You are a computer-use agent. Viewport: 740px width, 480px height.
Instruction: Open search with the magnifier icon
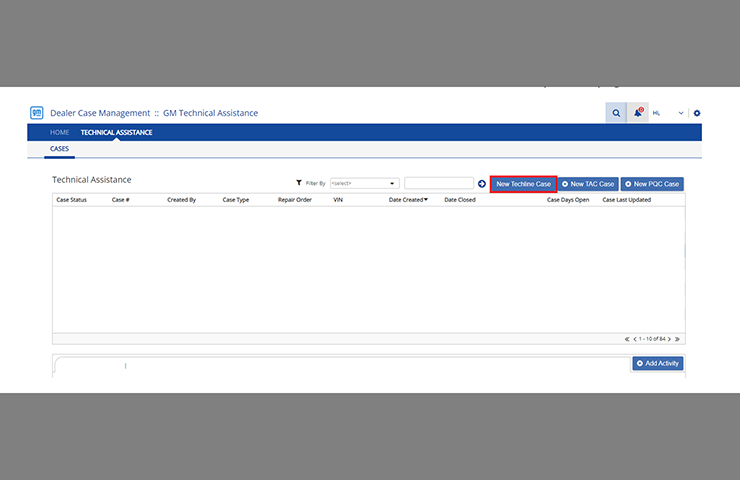(x=616, y=113)
